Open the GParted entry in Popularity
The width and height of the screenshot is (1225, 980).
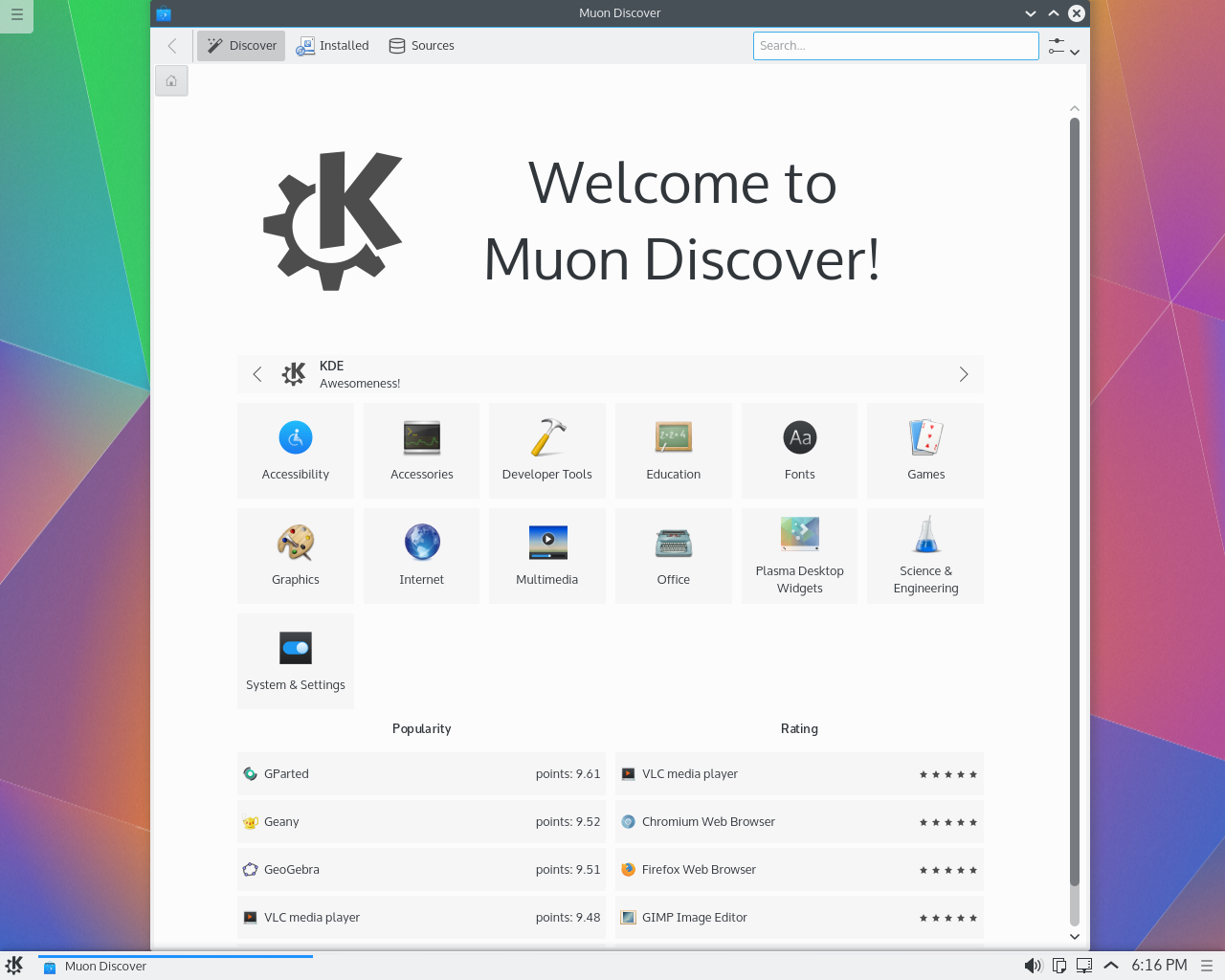421,774
